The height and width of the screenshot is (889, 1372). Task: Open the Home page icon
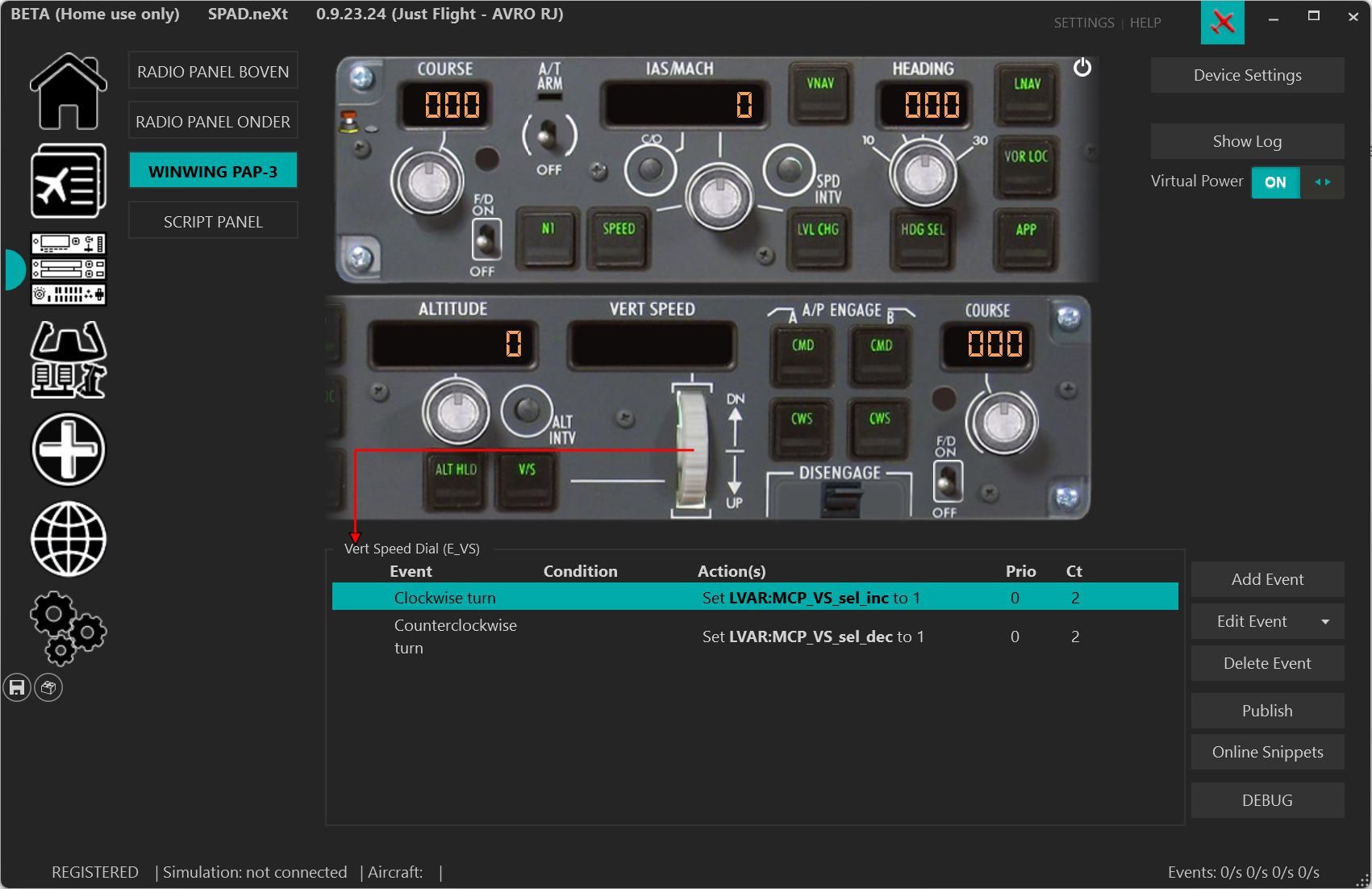(69, 91)
